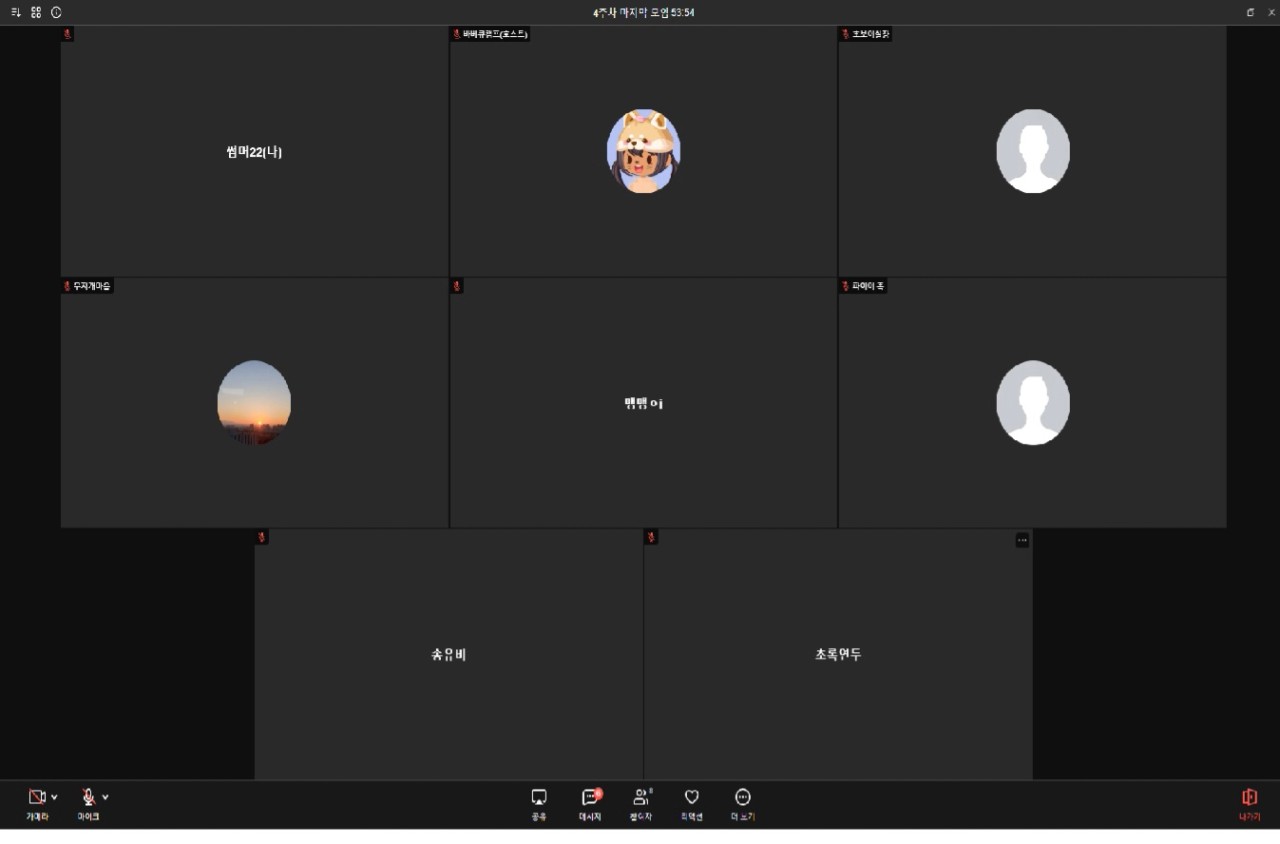The width and height of the screenshot is (1280, 844).
Task: Click the muted mic indicator on the bottom-left tile
Action: click(262, 537)
